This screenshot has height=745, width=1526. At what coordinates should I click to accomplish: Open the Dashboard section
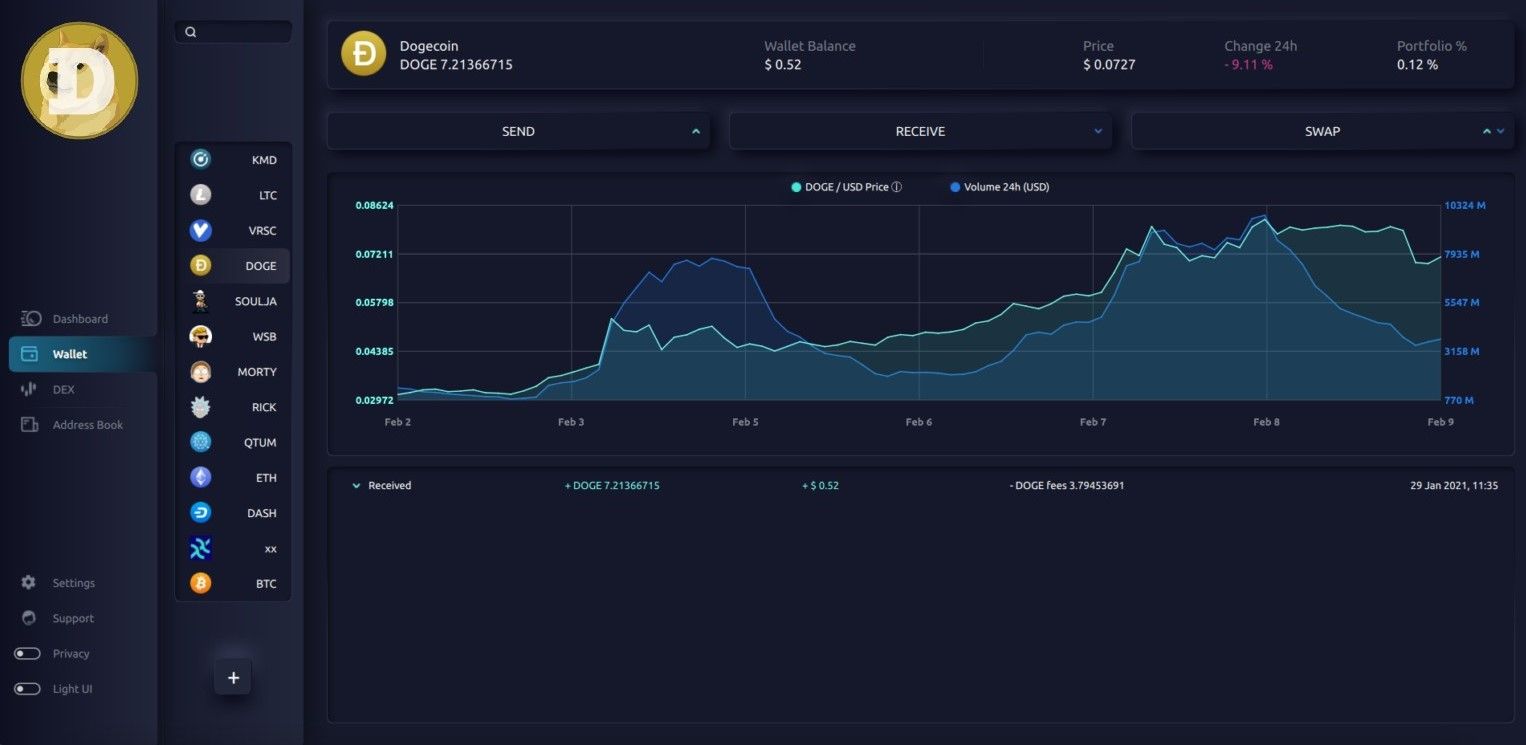80,319
